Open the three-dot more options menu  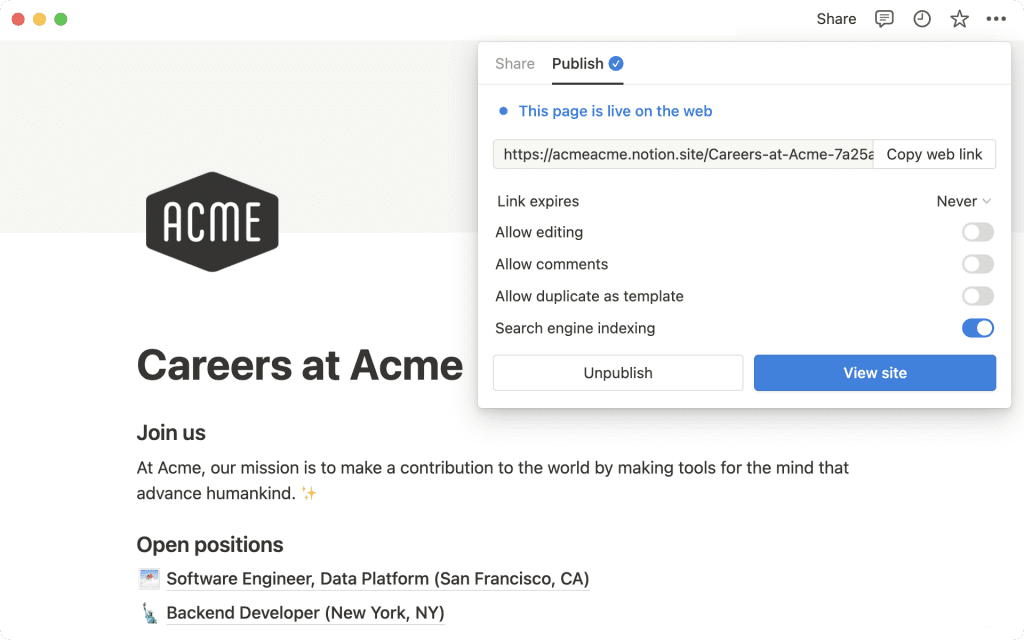pyautogui.click(x=996, y=19)
